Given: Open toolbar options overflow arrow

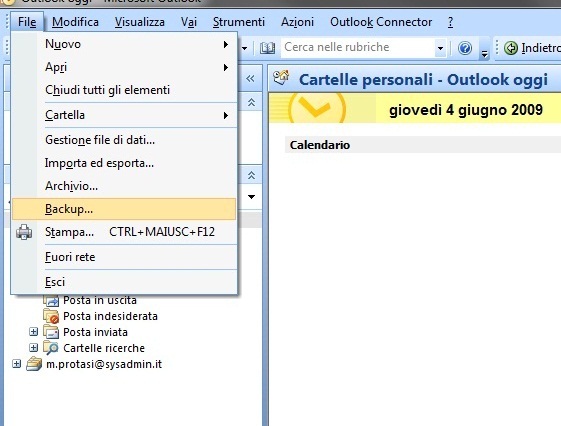Looking at the screenshot, I should [484, 54].
